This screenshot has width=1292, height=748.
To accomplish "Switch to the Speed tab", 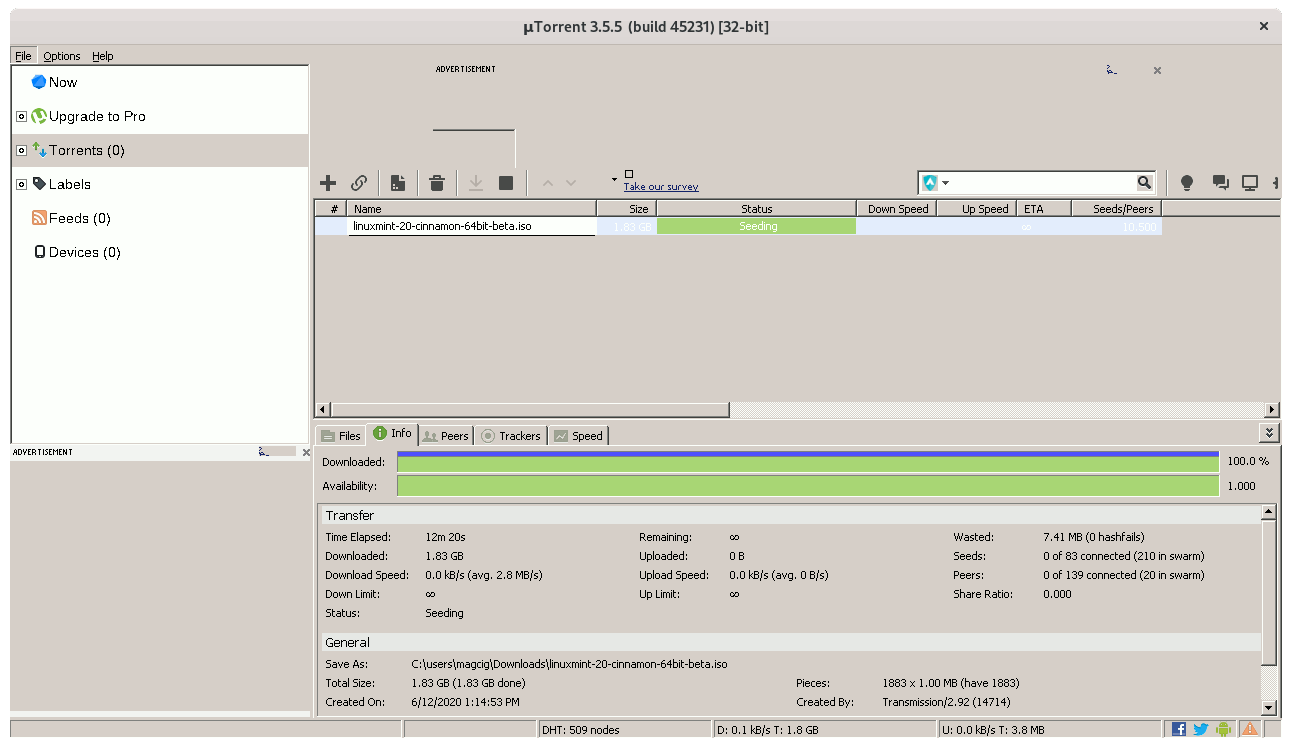I will tap(578, 435).
